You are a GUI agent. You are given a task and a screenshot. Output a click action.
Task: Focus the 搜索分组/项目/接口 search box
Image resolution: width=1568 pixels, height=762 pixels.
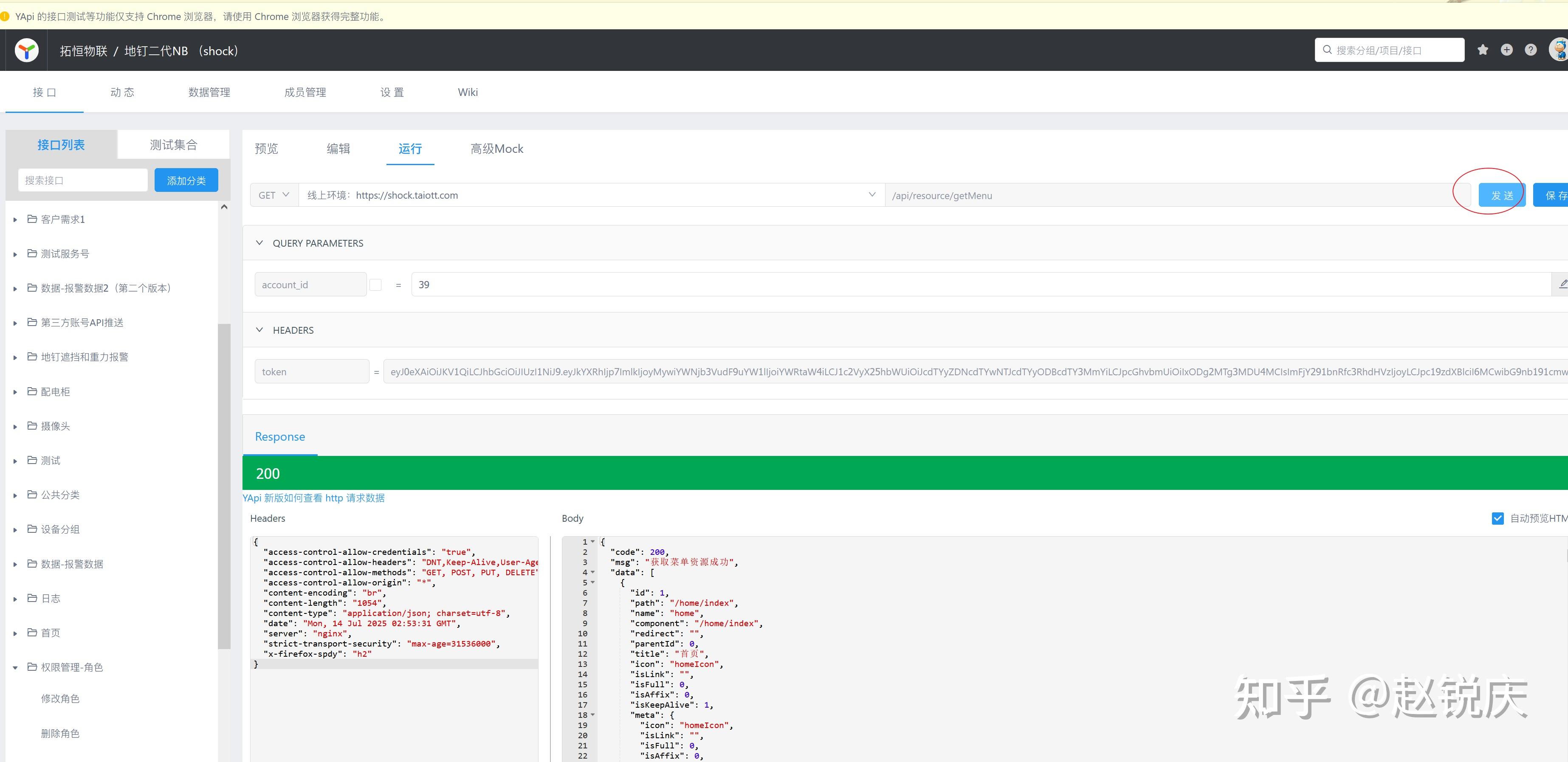[x=1390, y=50]
